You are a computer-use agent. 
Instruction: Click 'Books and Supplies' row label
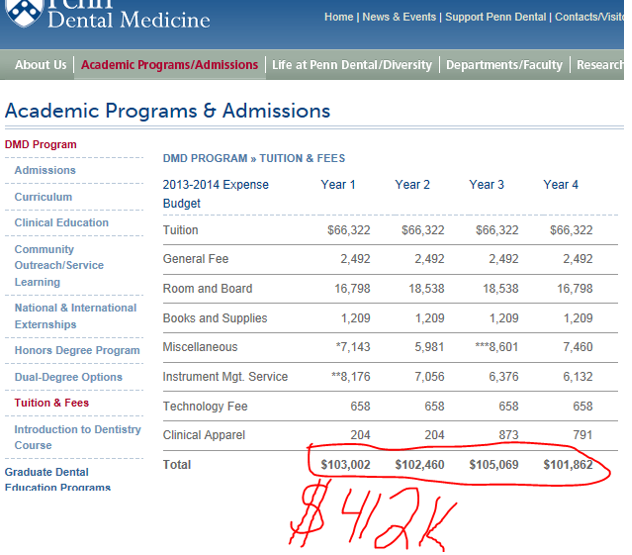[215, 318]
